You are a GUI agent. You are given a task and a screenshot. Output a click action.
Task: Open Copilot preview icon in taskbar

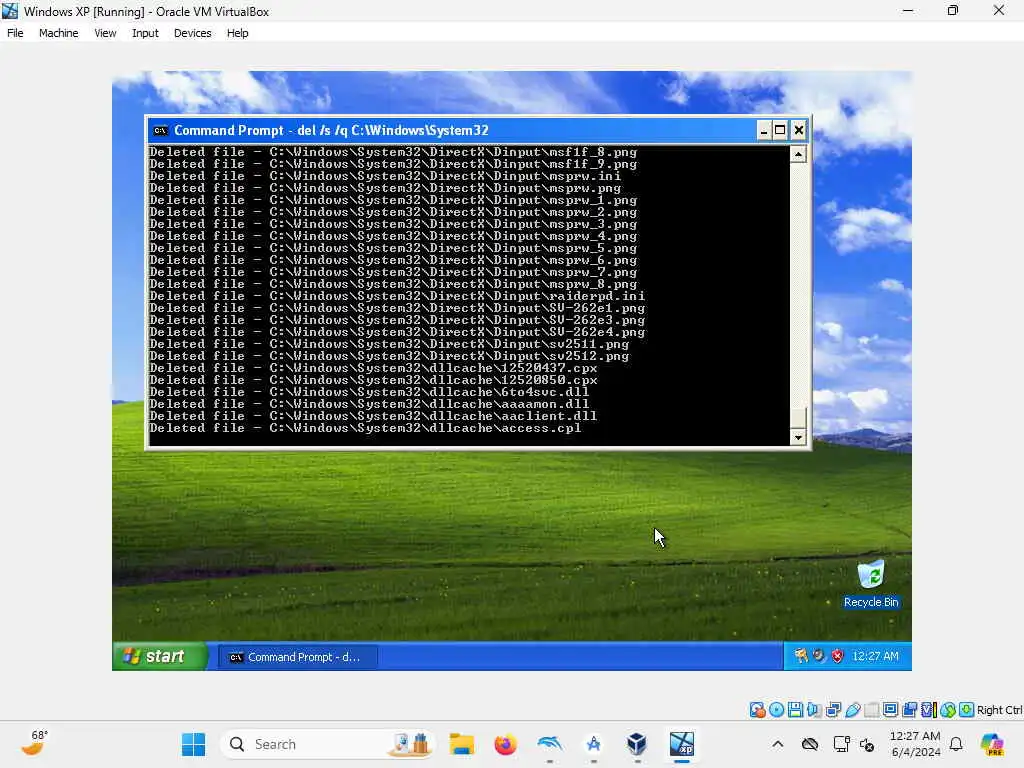coord(992,744)
